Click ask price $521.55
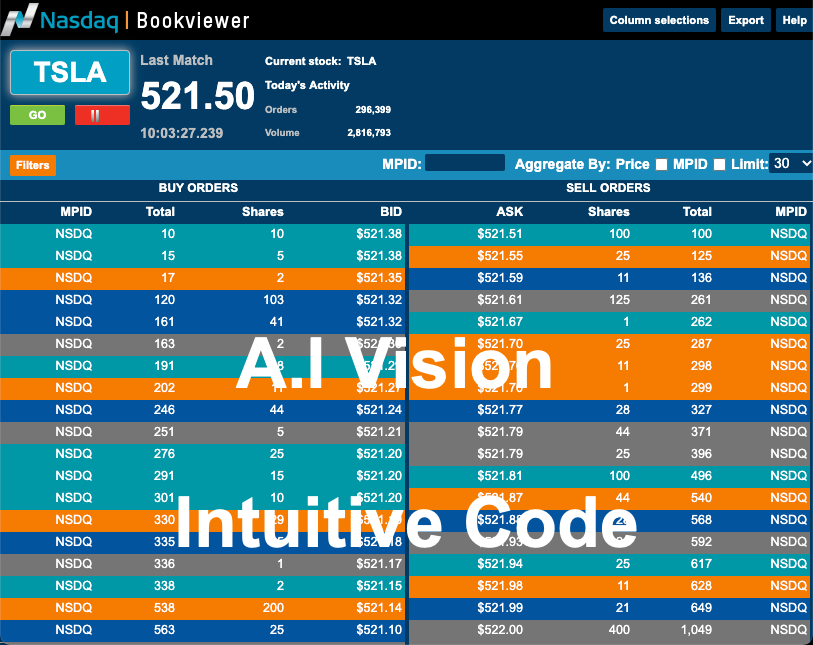 click(x=500, y=256)
